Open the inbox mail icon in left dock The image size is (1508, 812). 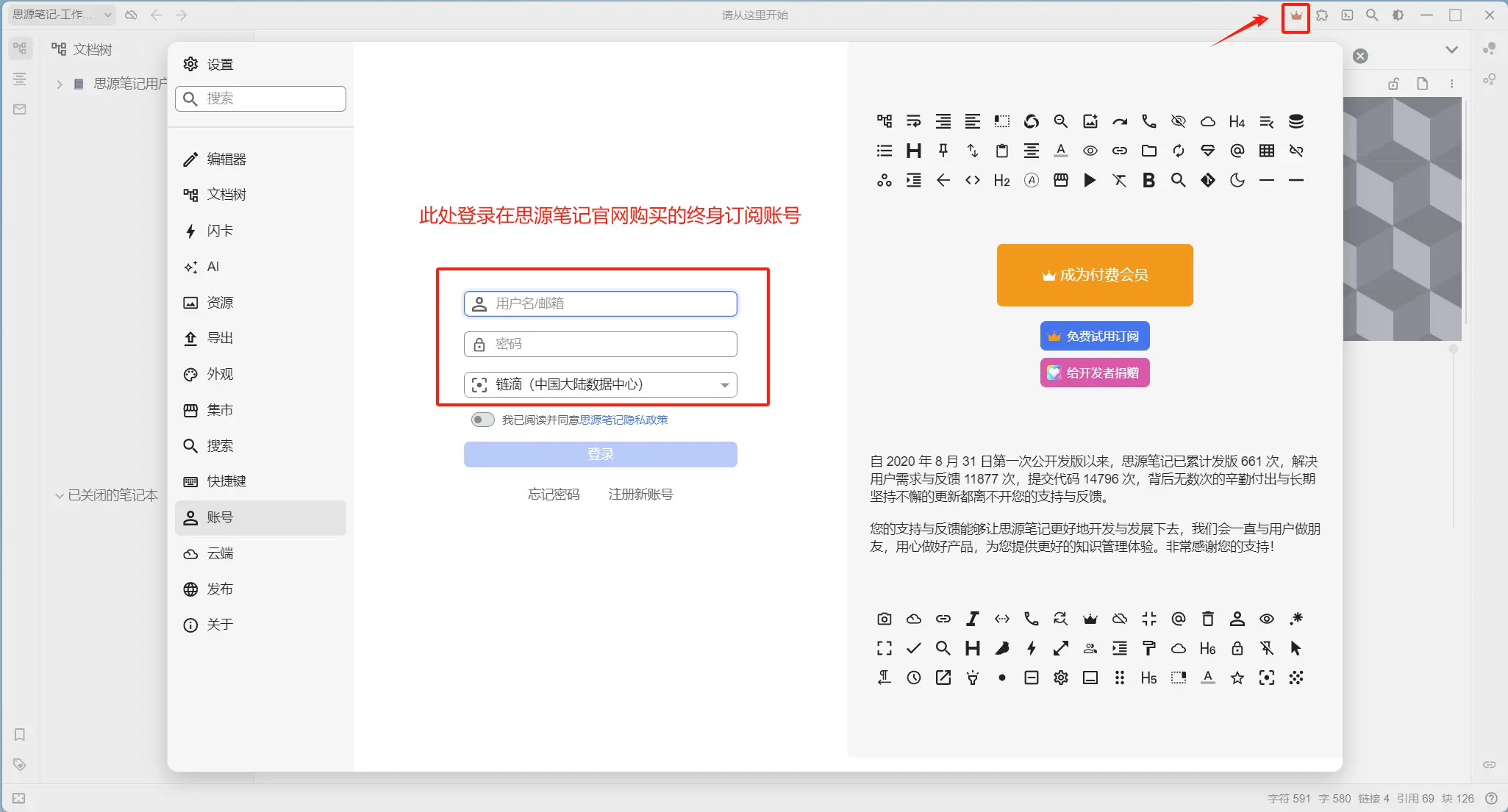[x=20, y=109]
